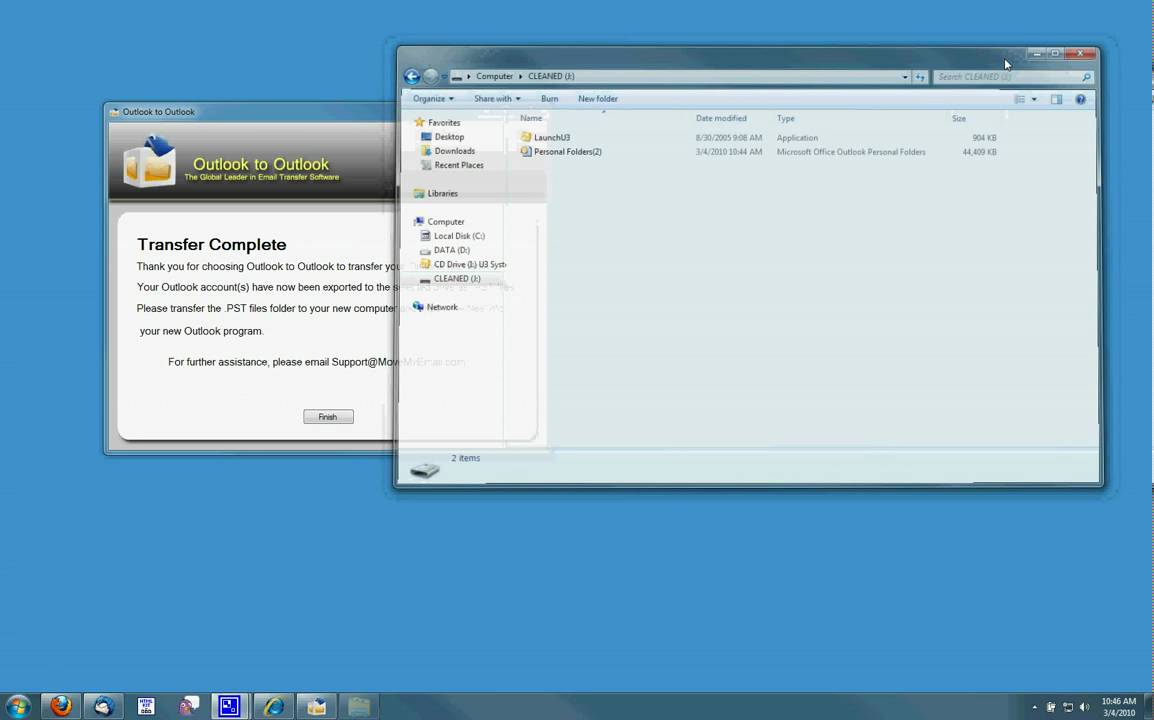Toggle the preview pane icon
This screenshot has width=1154, height=720.
1057,99
